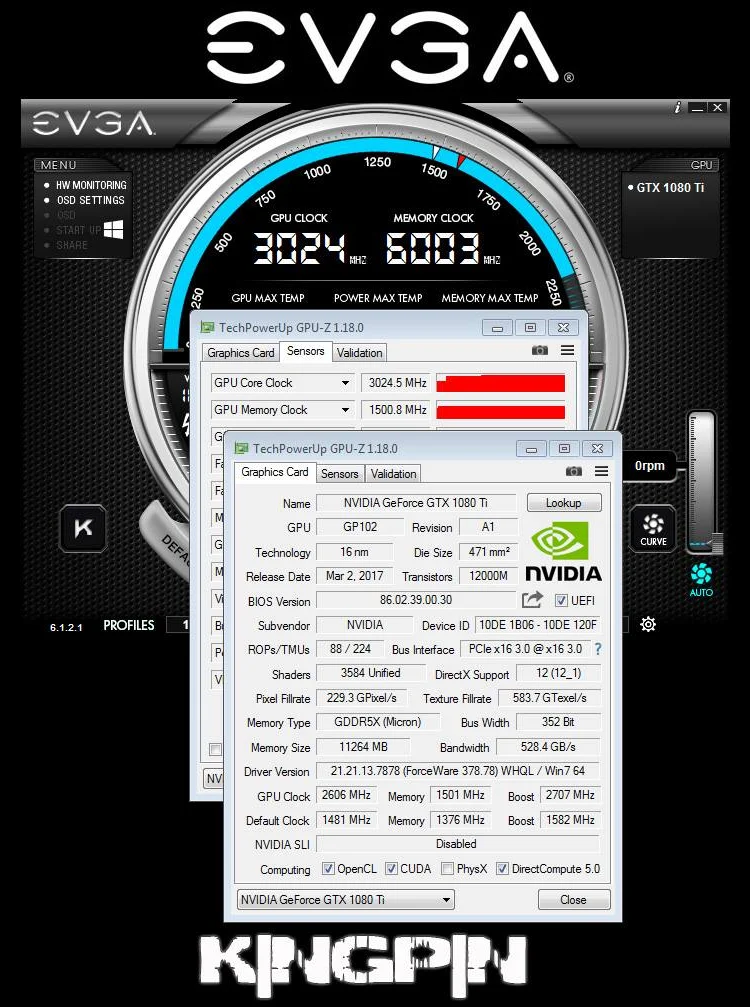Toggle the AUTO fan mode icon
The width and height of the screenshot is (750, 1007).
(701, 578)
